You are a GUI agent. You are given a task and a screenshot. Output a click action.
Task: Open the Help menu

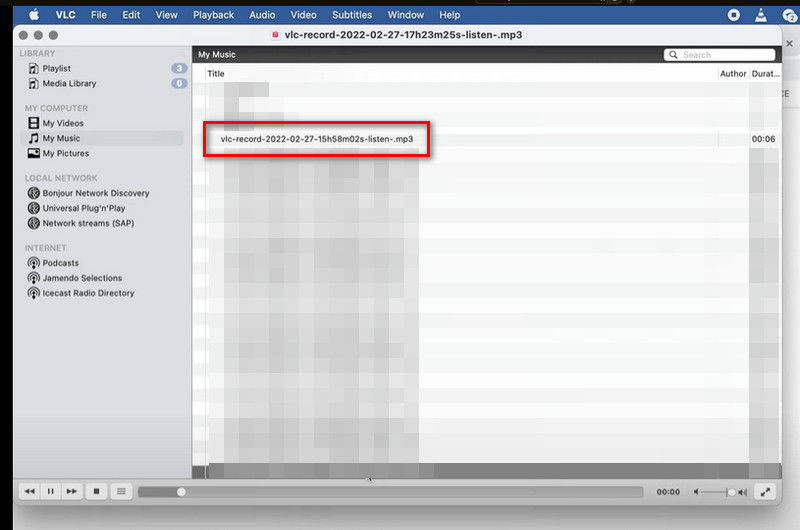(449, 15)
